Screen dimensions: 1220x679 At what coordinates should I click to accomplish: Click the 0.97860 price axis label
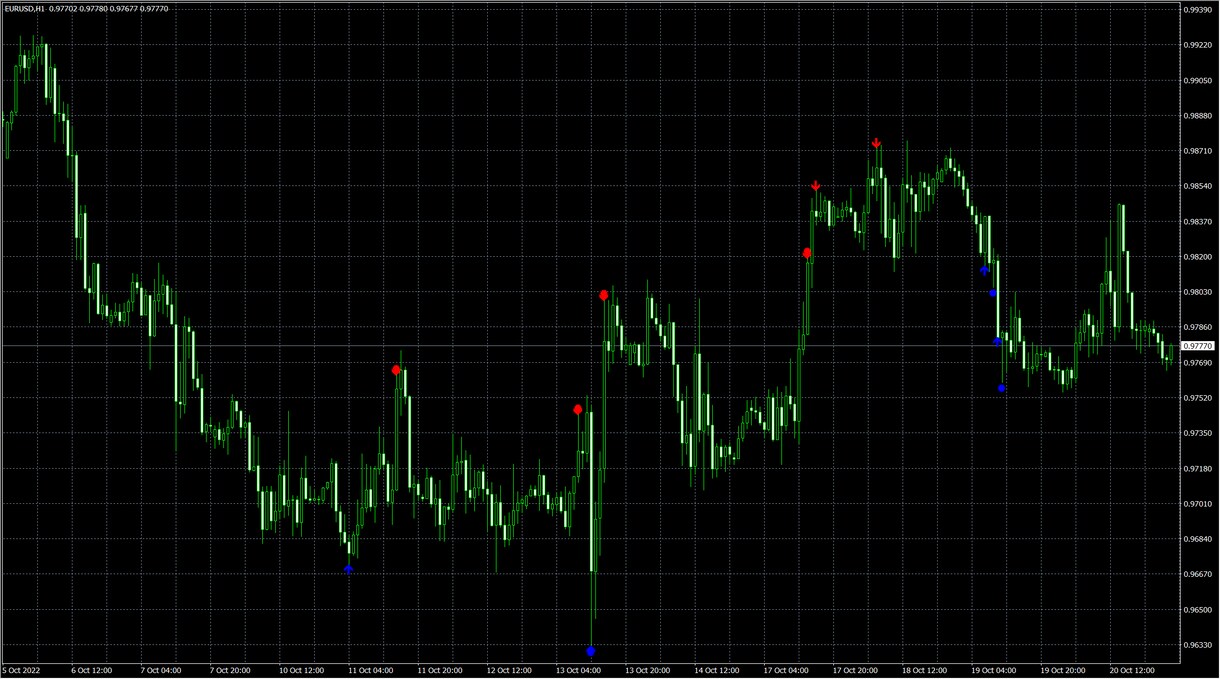pyautogui.click(x=1198, y=327)
